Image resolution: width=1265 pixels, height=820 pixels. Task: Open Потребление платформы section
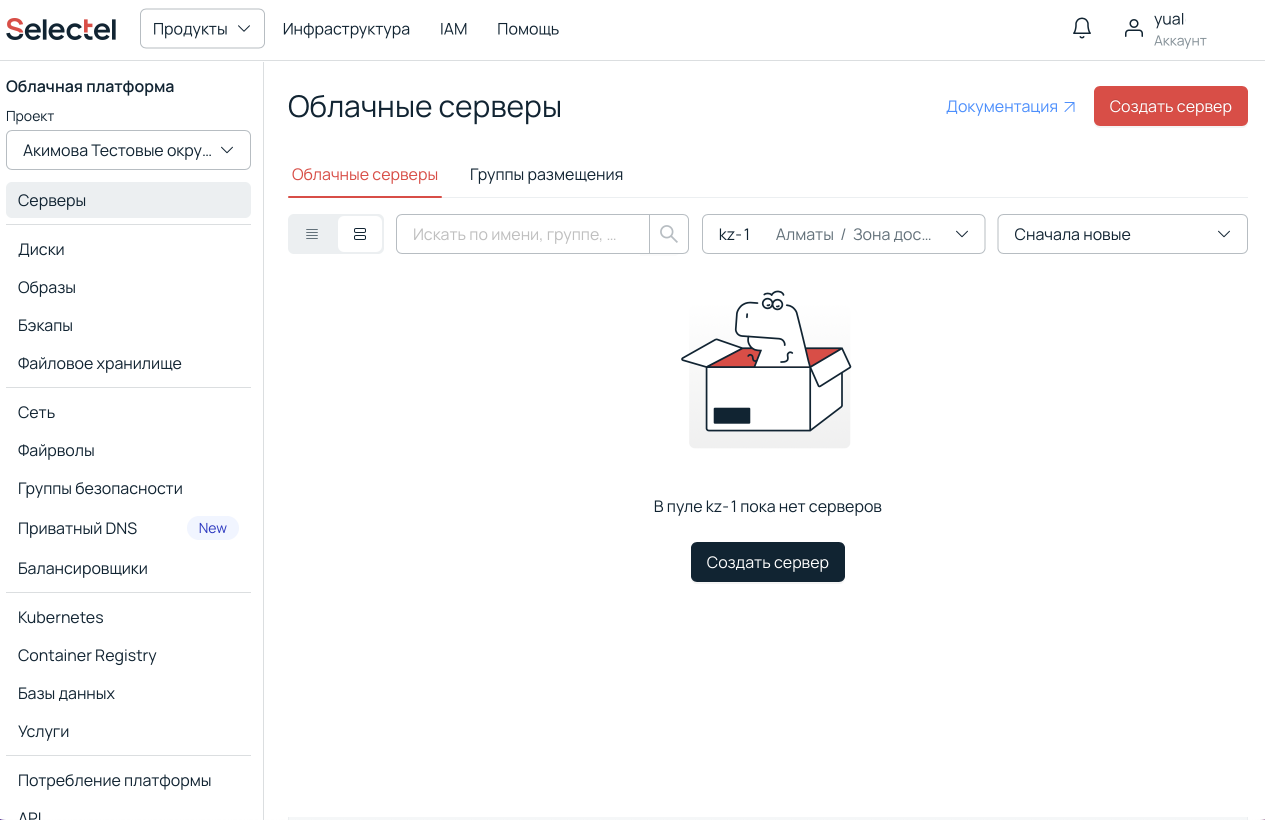coord(128,780)
